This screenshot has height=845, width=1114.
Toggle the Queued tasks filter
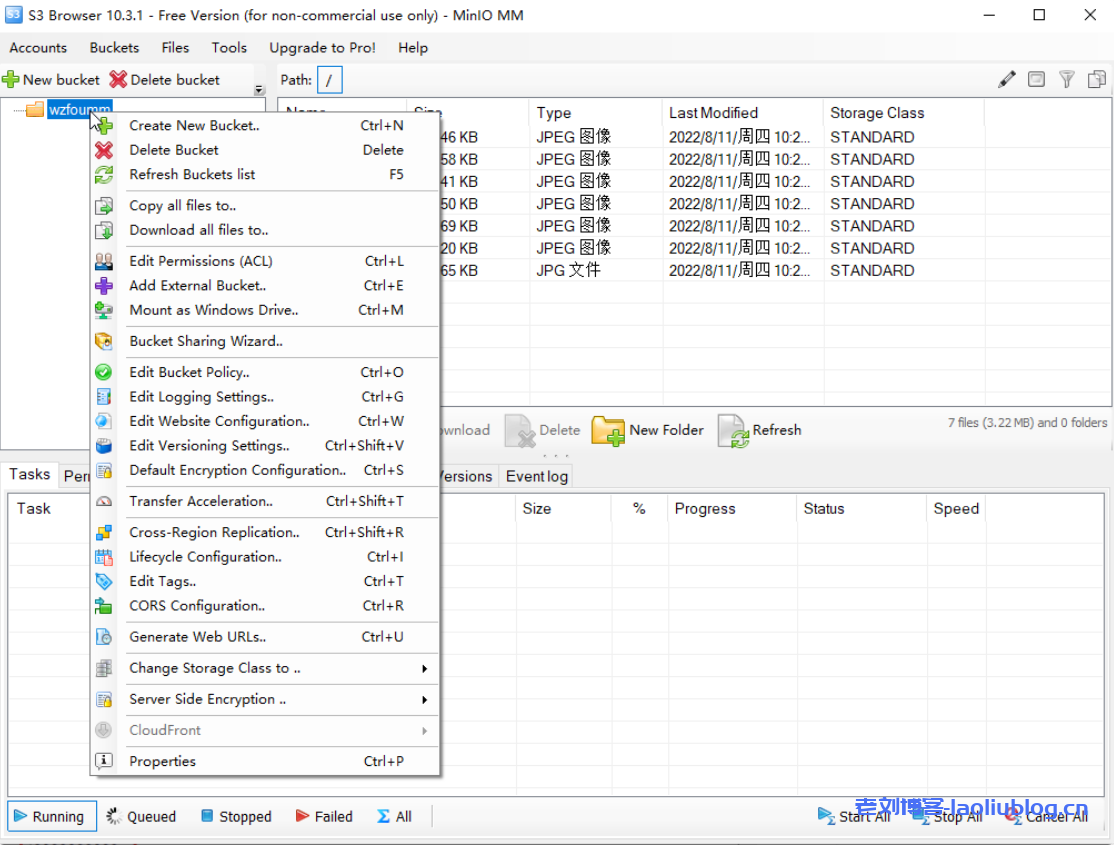141,816
